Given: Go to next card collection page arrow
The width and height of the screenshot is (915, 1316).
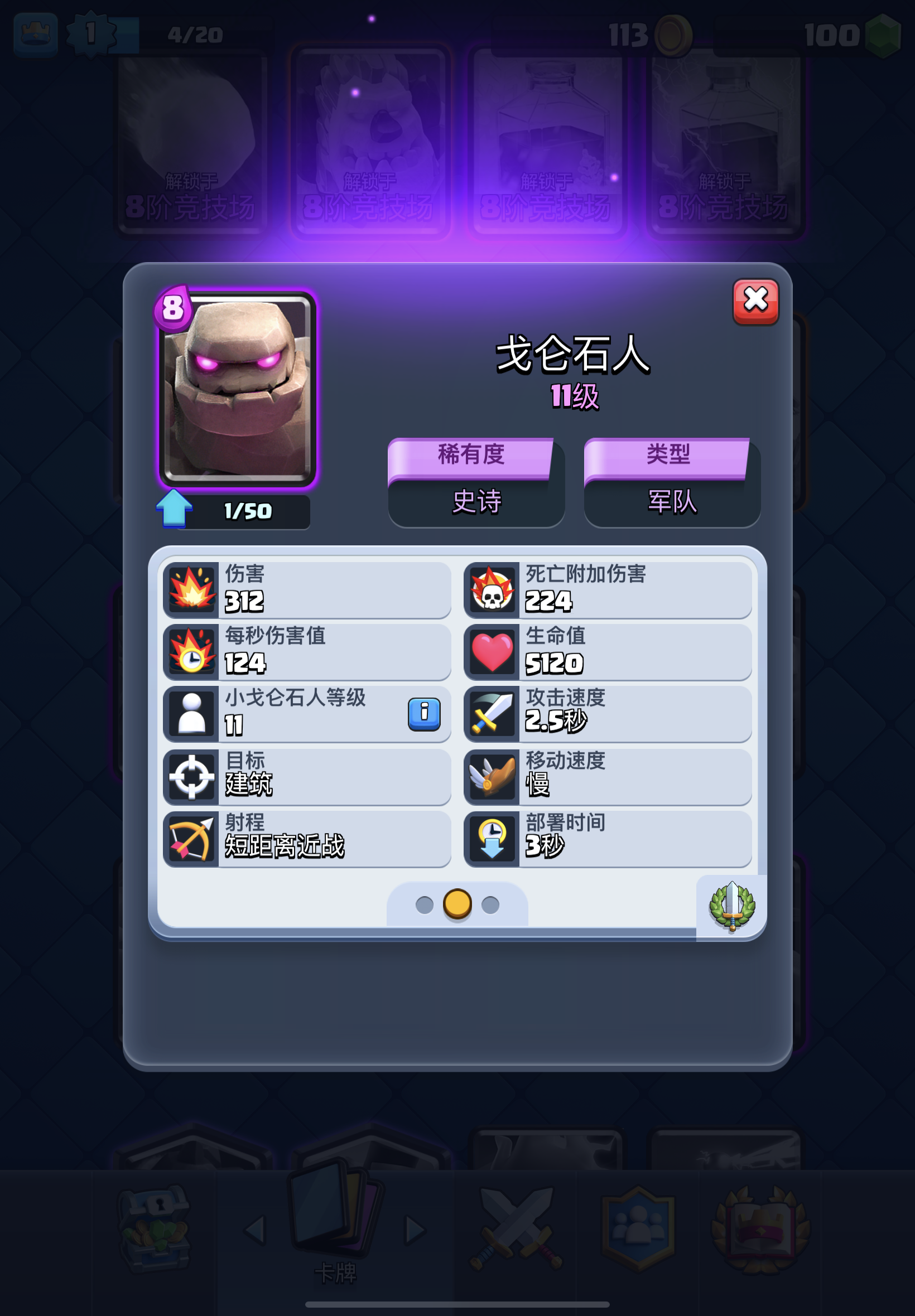Looking at the screenshot, I should (x=415, y=1230).
